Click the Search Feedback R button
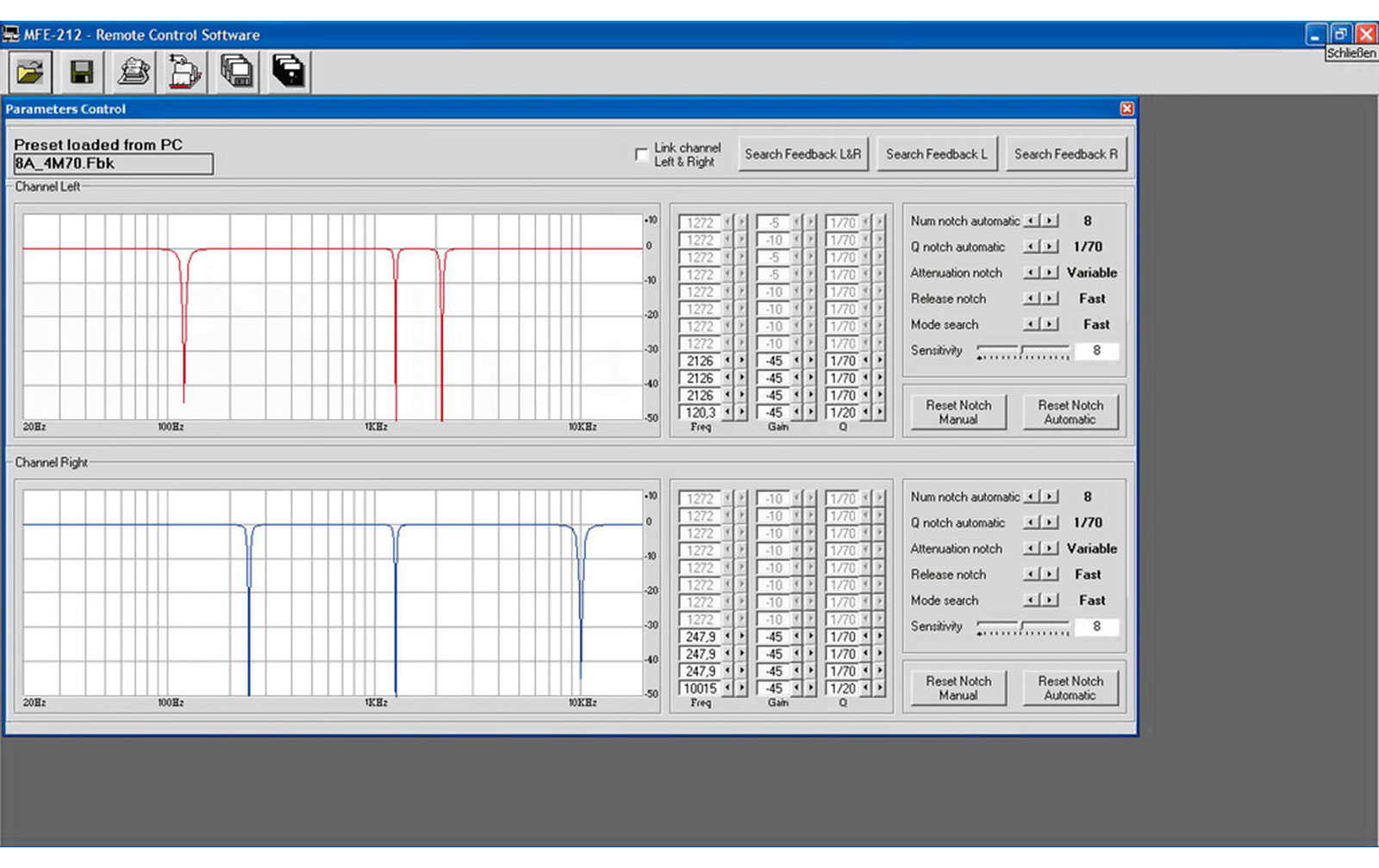Screen dimensions: 1379x868 tap(1065, 154)
